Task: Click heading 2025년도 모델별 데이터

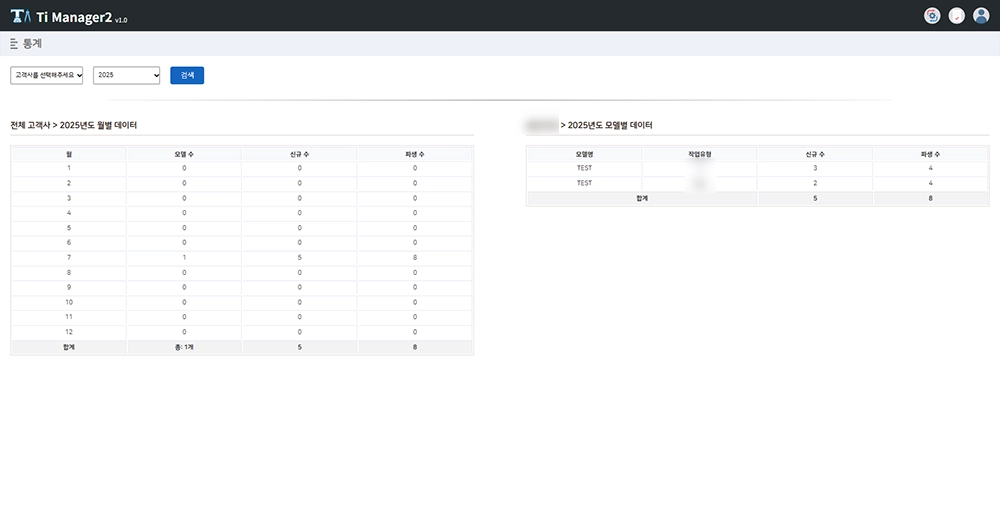Action: click(610, 125)
